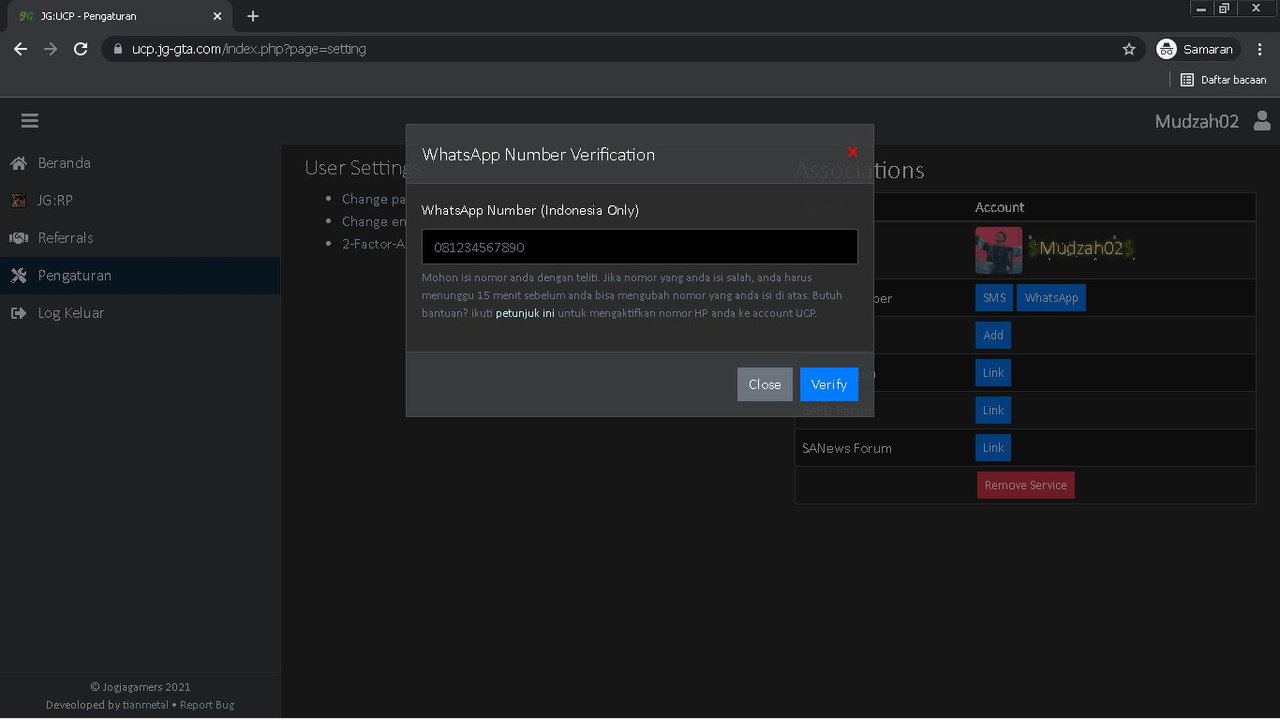Click the Link button for SANews Forum
The image size is (1280, 720).
(993, 448)
